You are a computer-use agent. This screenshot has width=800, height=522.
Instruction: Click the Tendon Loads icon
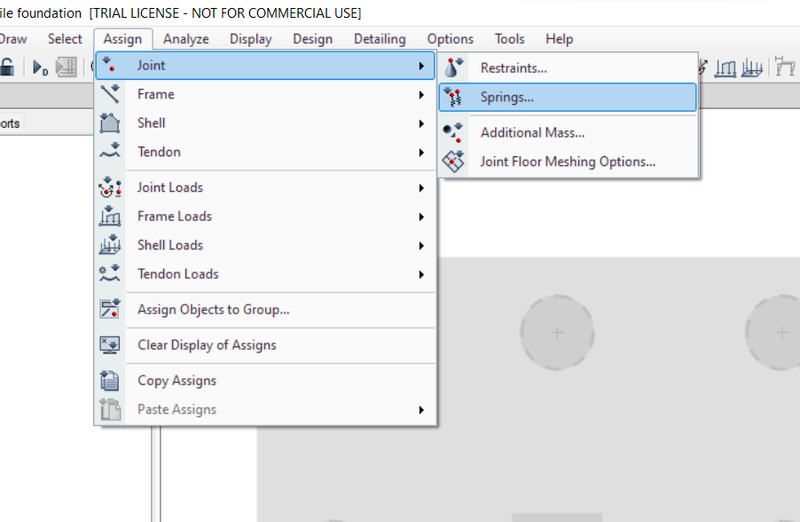click(x=110, y=274)
